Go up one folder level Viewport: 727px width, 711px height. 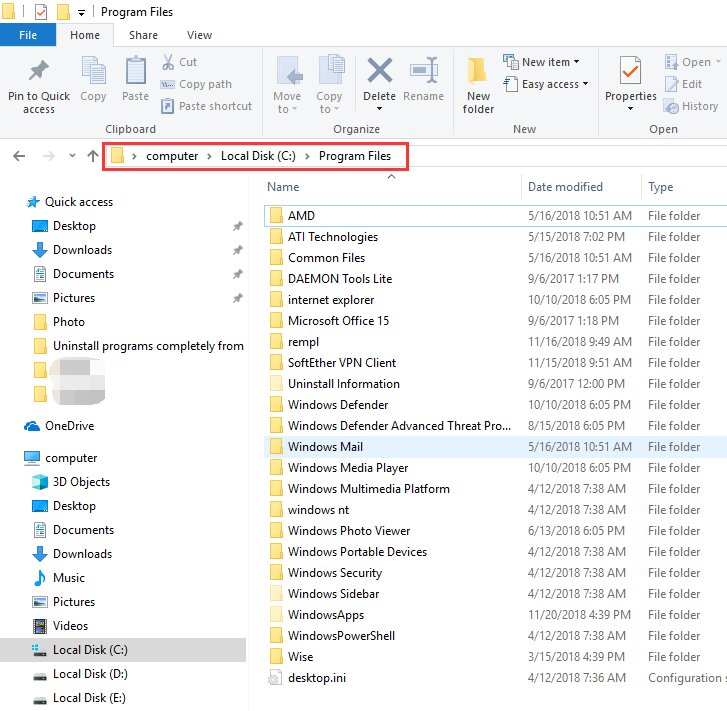click(x=93, y=156)
